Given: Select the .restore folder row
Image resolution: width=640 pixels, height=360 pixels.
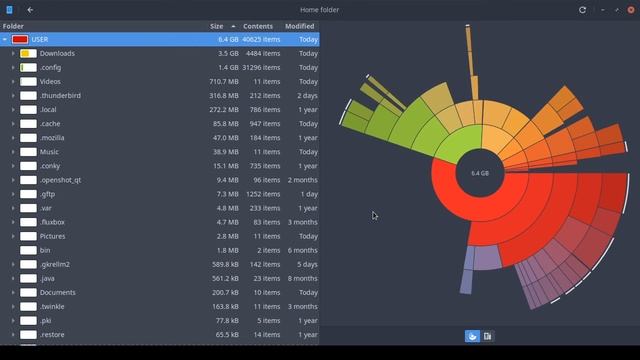Looking at the screenshot, I should pos(160,335).
